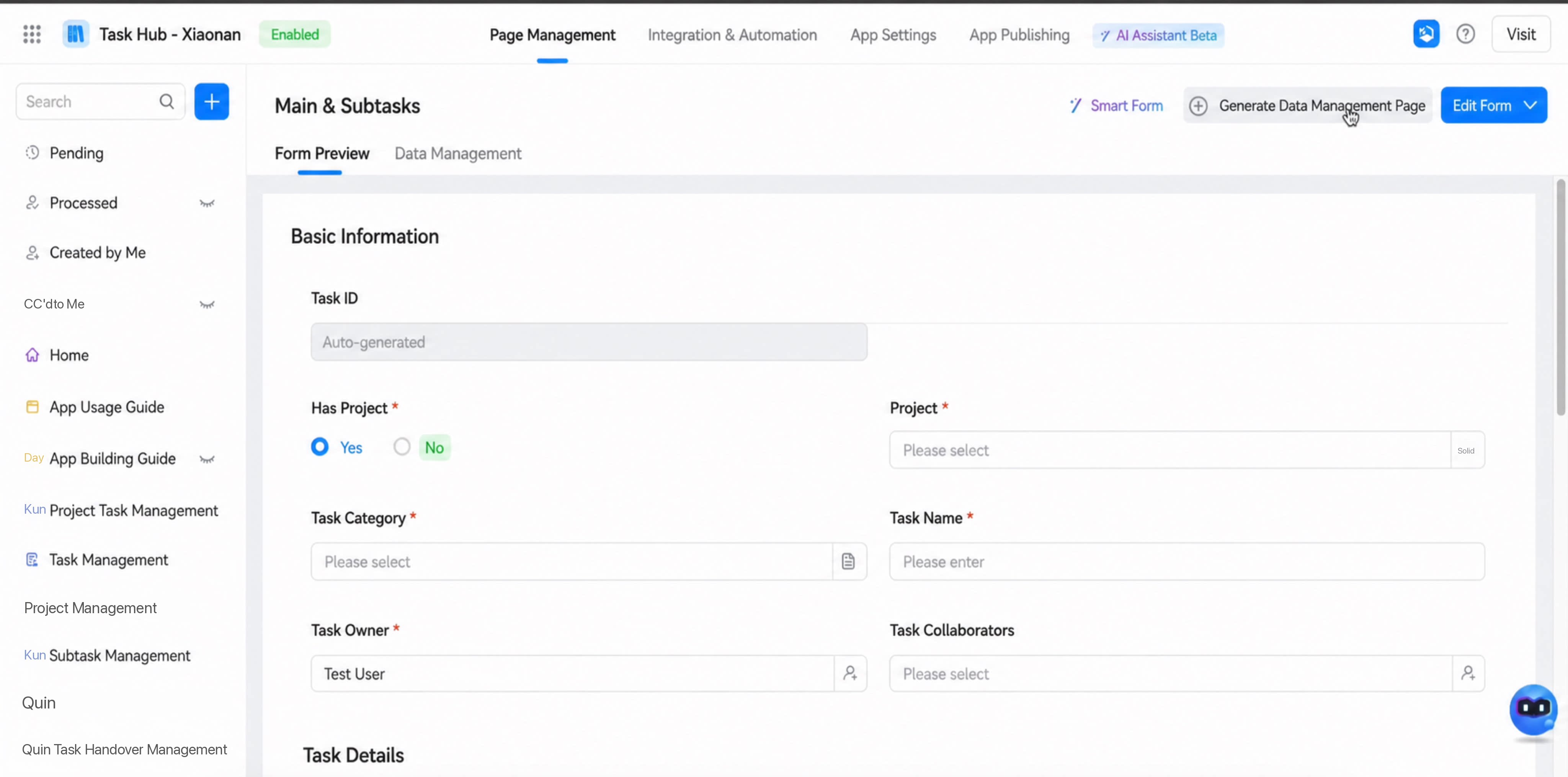Image resolution: width=1568 pixels, height=777 pixels.
Task: Open the Integration & Automation tab
Action: (732, 35)
